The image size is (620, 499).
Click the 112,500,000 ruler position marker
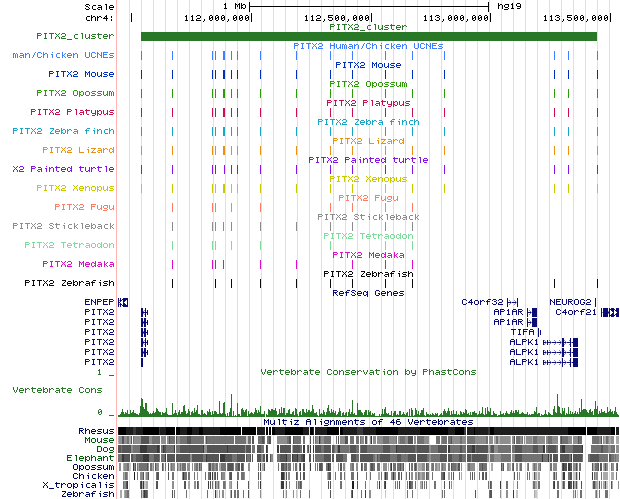pos(336,18)
